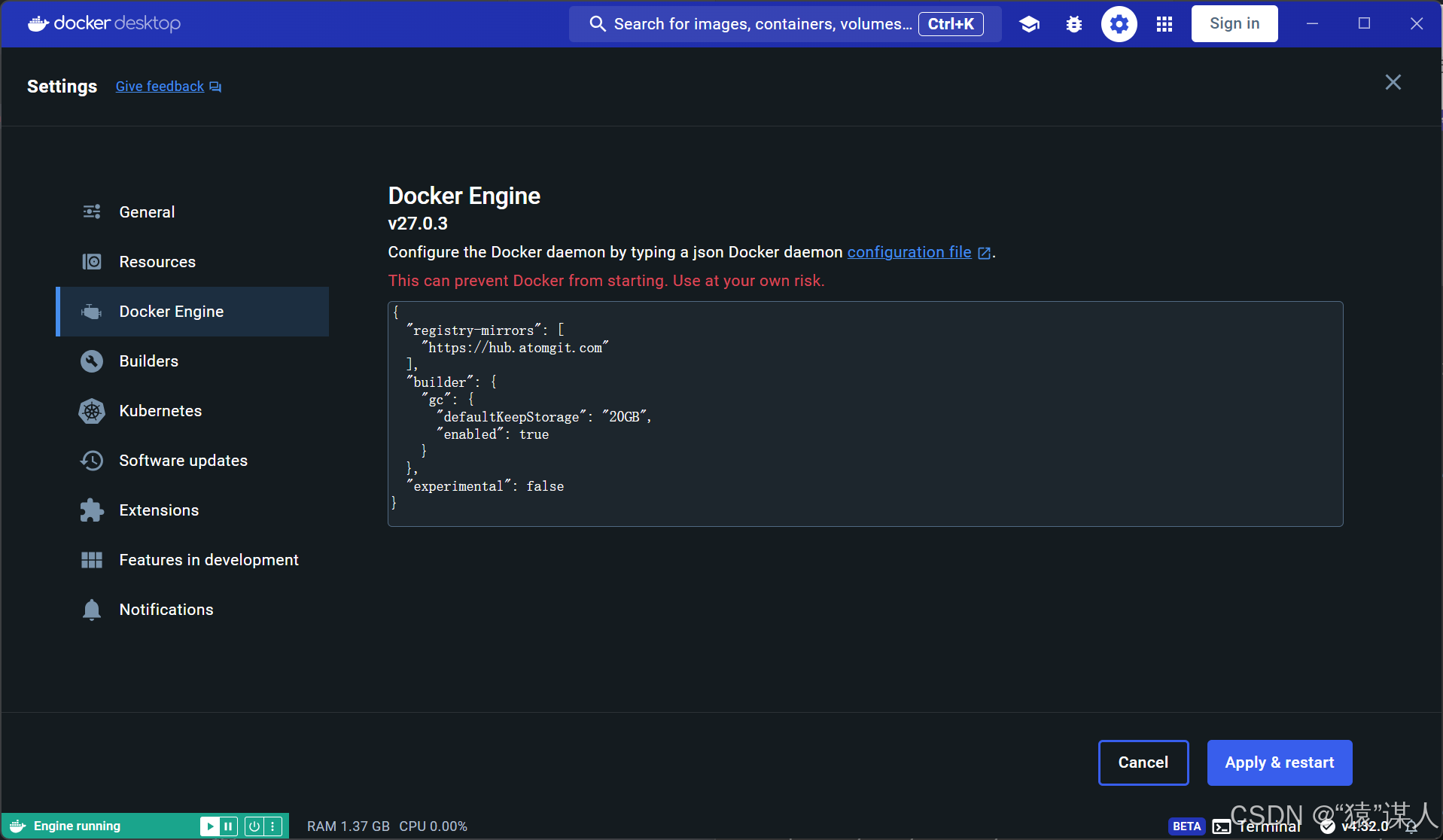Click the Apply & restart button
The image size is (1443, 840).
click(1280, 762)
